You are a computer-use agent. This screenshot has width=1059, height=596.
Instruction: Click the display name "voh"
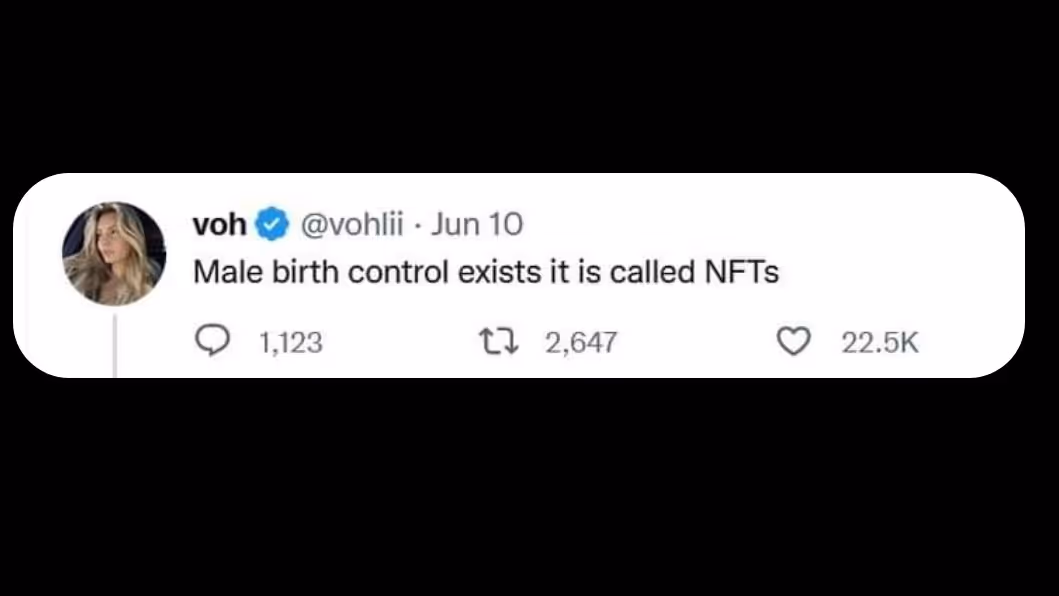[x=219, y=225]
